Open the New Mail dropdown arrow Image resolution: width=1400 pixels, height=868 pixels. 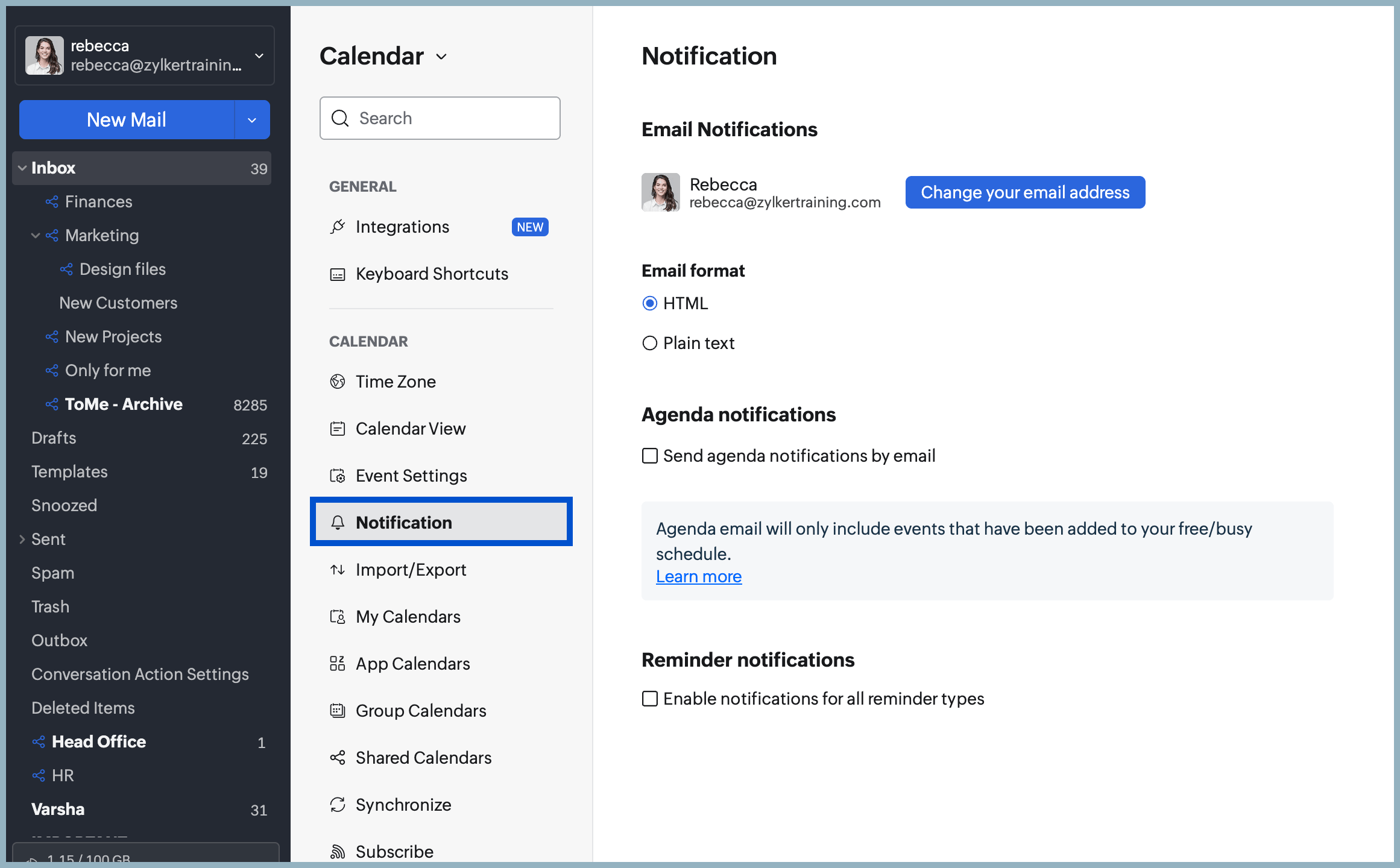tap(252, 120)
